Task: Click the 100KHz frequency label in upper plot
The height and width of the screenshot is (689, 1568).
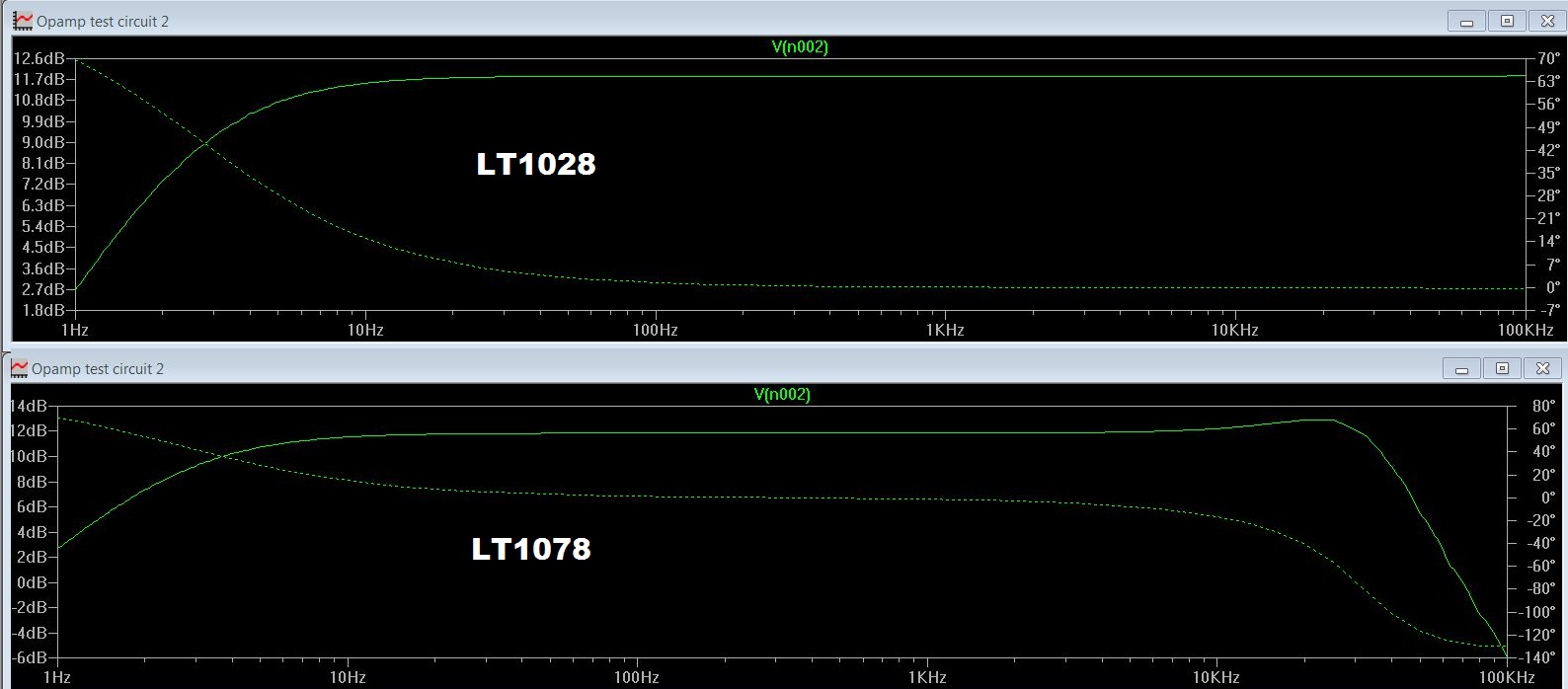Action: tap(1526, 330)
